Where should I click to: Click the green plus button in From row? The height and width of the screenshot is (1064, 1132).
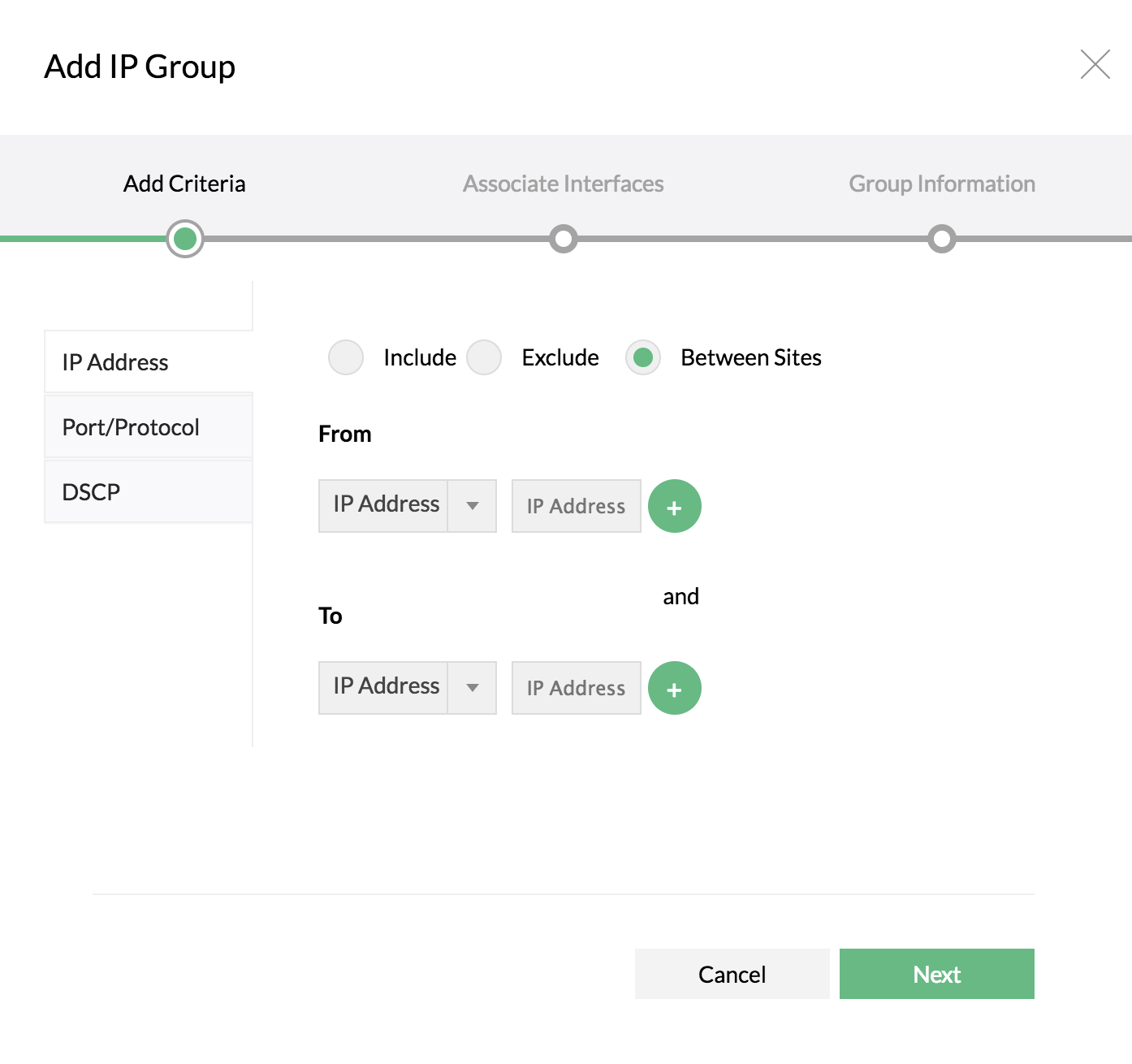point(674,506)
